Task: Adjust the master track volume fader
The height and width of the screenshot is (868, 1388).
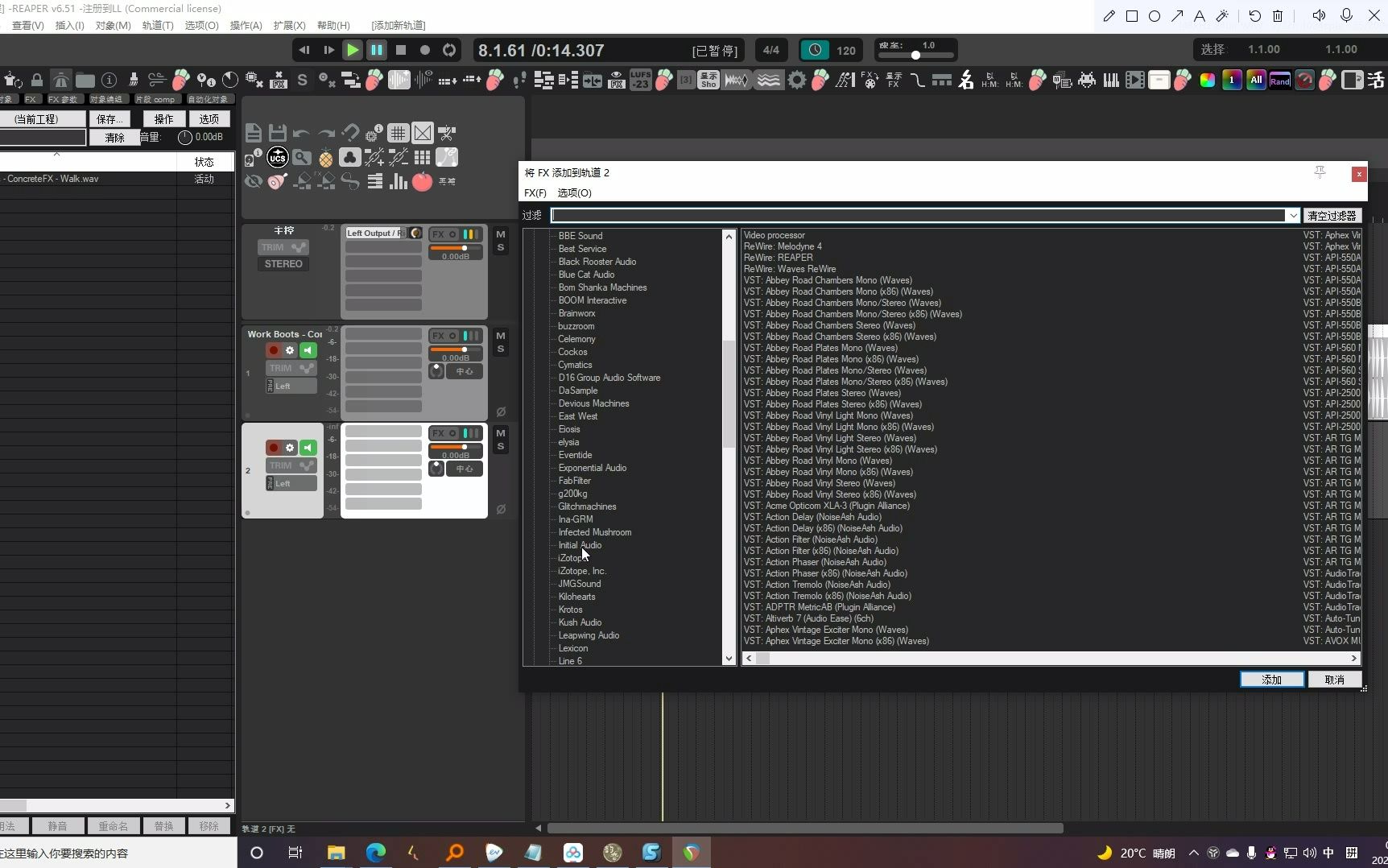Action: coord(455,248)
